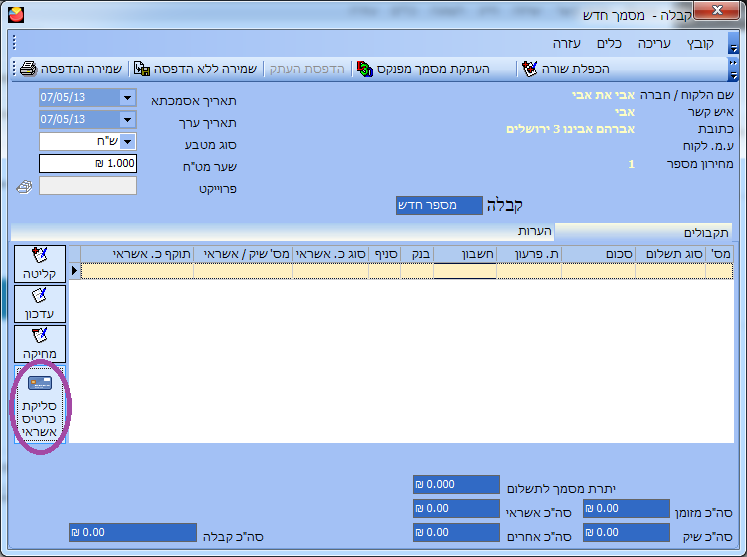The image size is (747, 557).
Task: Click the סניף column header
Action: pyautogui.click(x=384, y=254)
